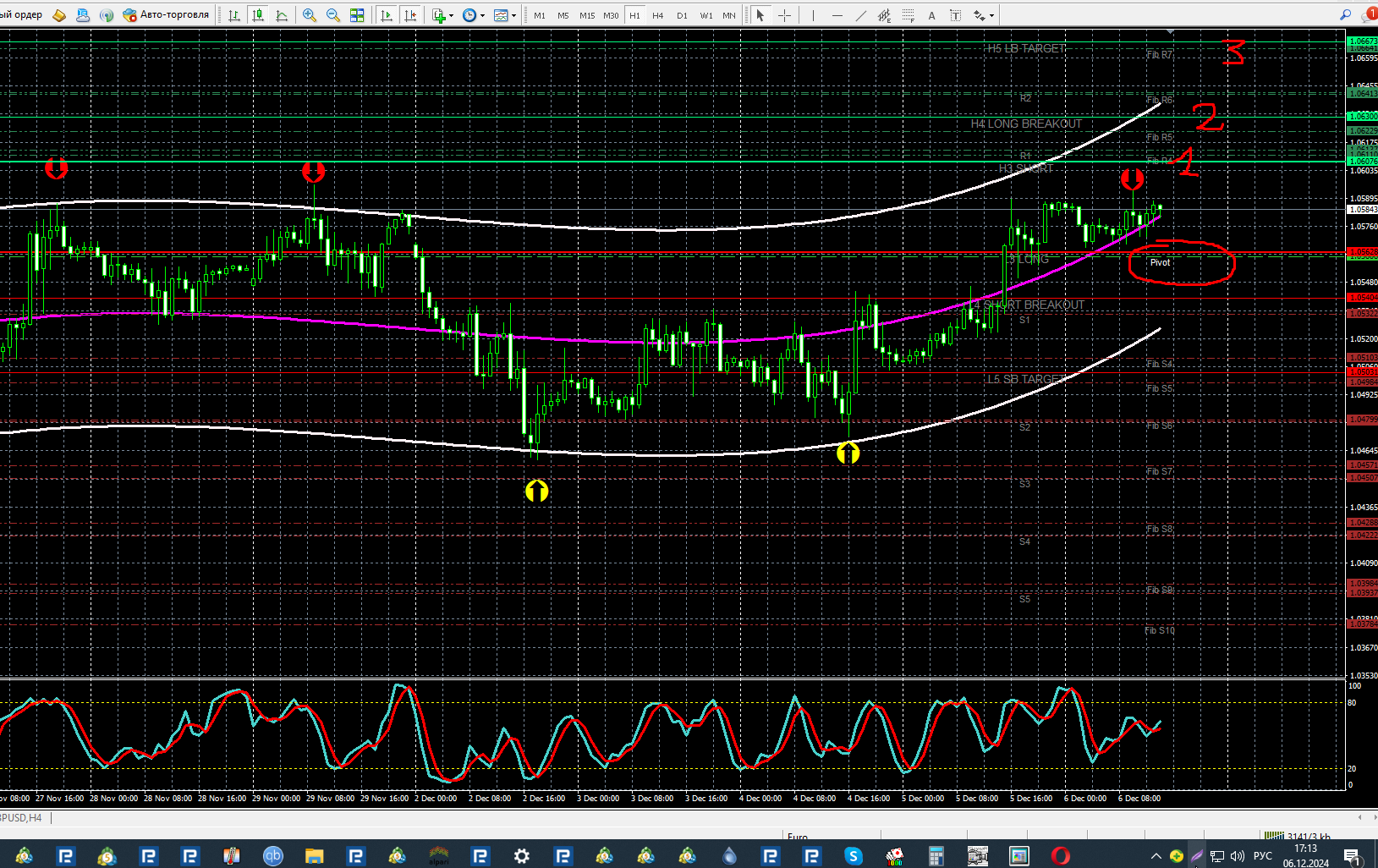Activate the crosshair tool
The width and height of the screenshot is (1378, 868).
(x=784, y=15)
